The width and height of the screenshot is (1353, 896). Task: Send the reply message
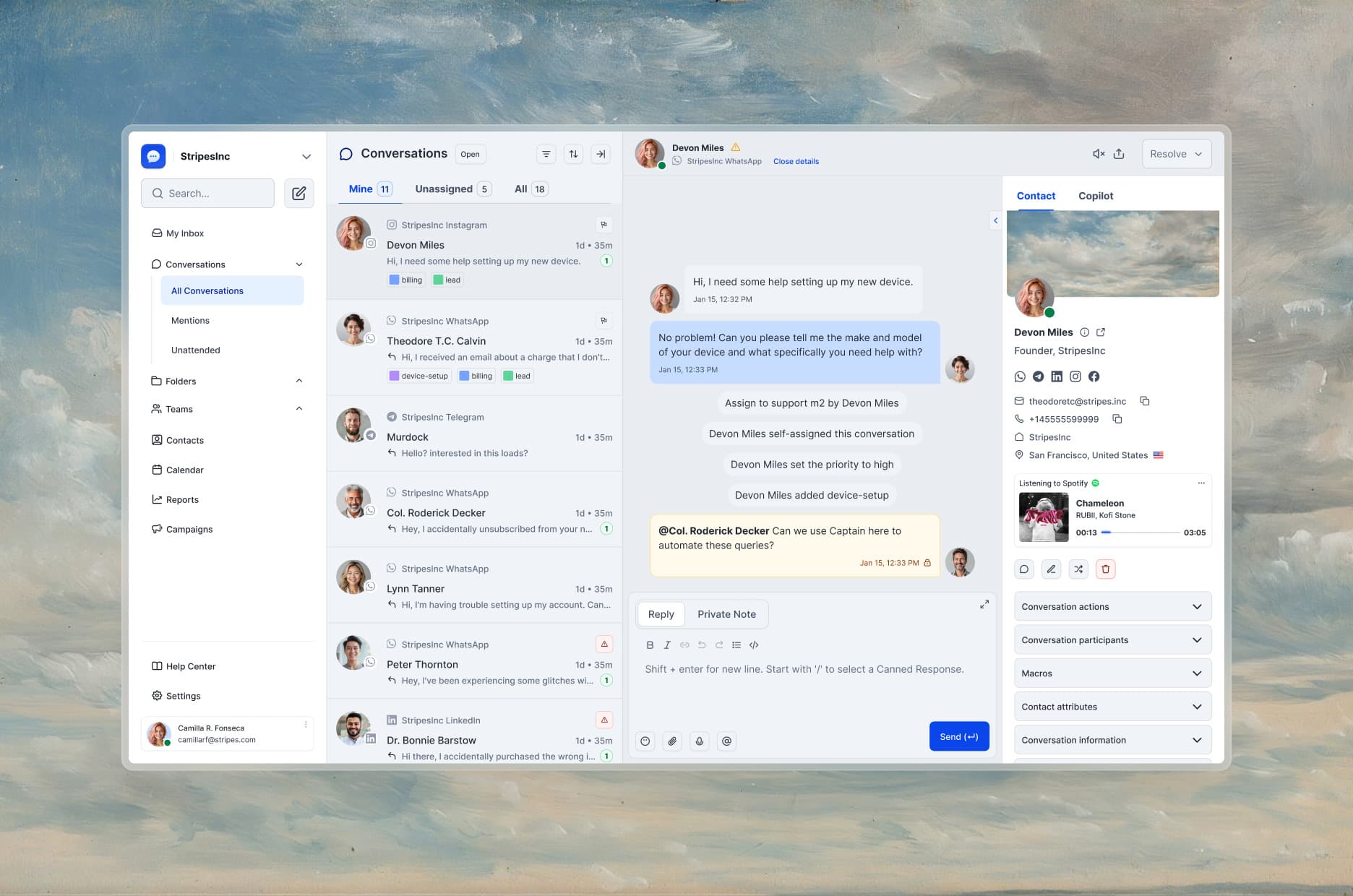click(959, 736)
